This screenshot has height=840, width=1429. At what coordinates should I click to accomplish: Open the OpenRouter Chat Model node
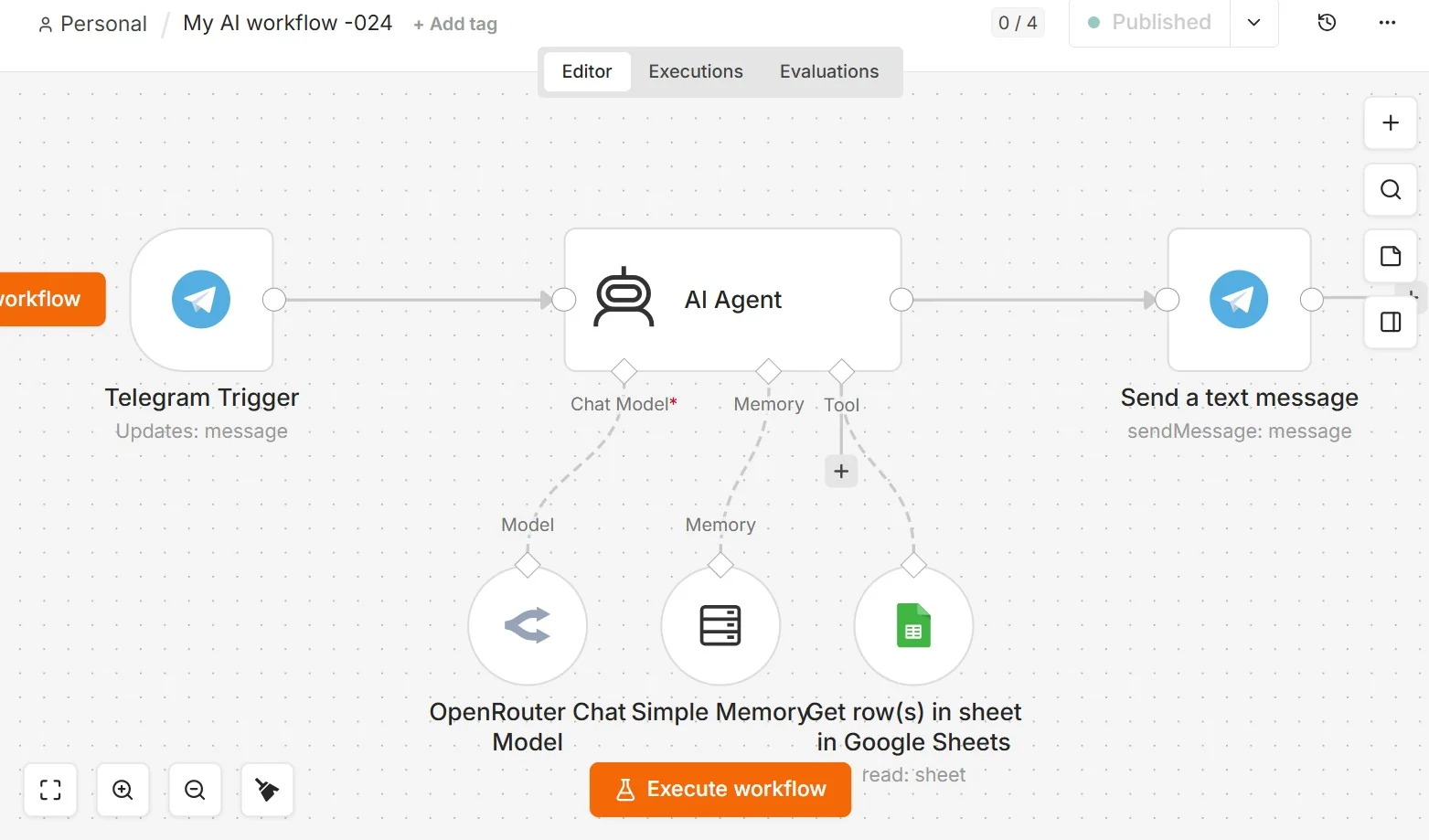[528, 626]
